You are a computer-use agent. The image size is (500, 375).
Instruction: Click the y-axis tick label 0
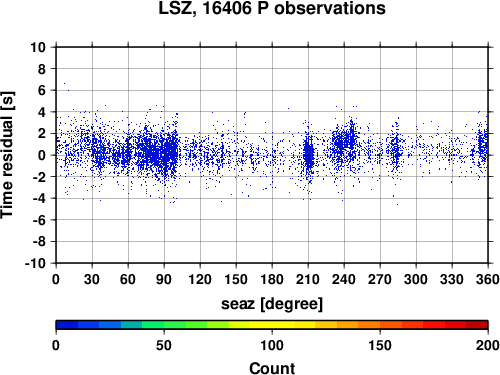click(x=42, y=155)
